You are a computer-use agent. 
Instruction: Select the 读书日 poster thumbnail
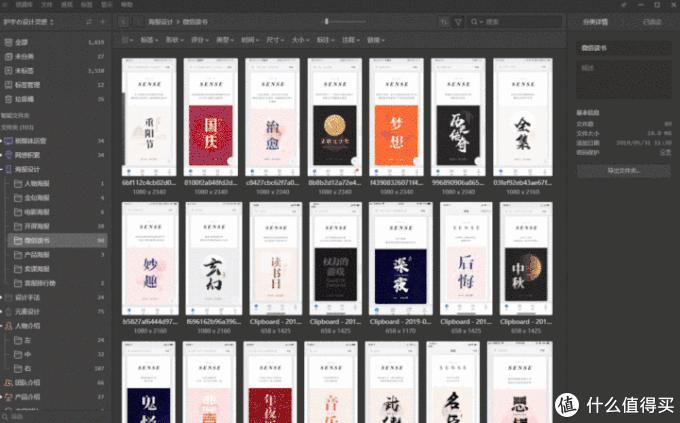[276, 259]
